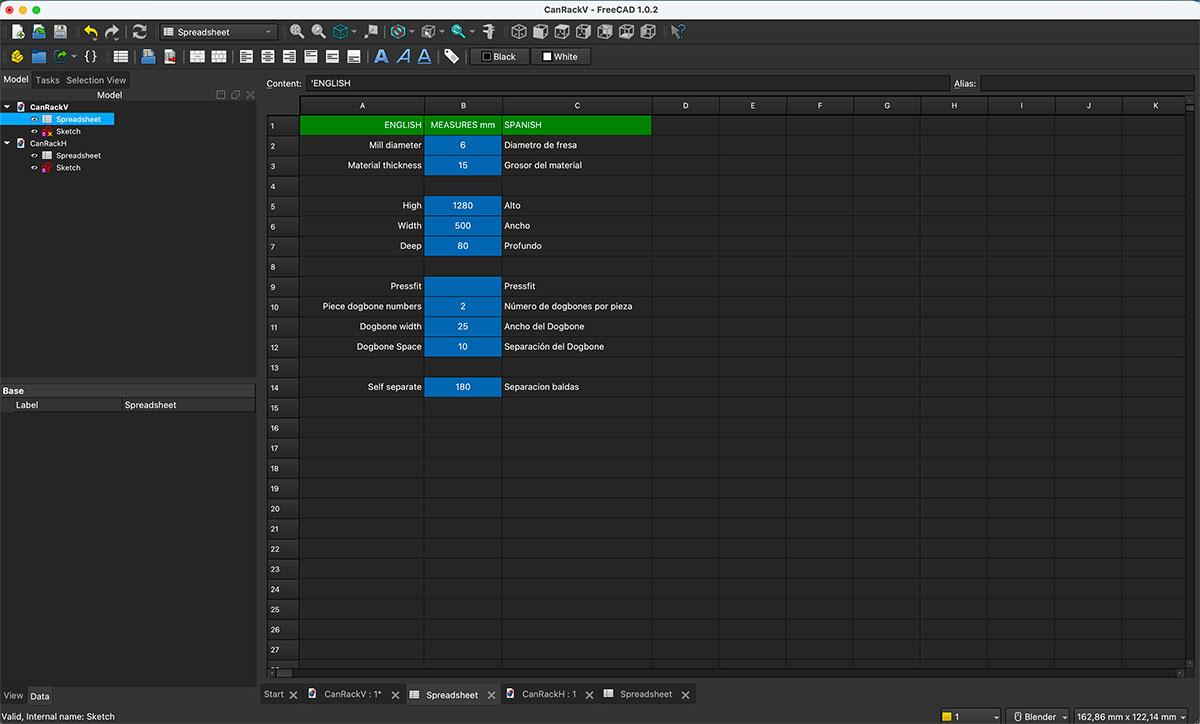Image resolution: width=1200 pixels, height=724 pixels.
Task: Click the spreadsheet horizontal scrollbar
Action: [x=728, y=673]
